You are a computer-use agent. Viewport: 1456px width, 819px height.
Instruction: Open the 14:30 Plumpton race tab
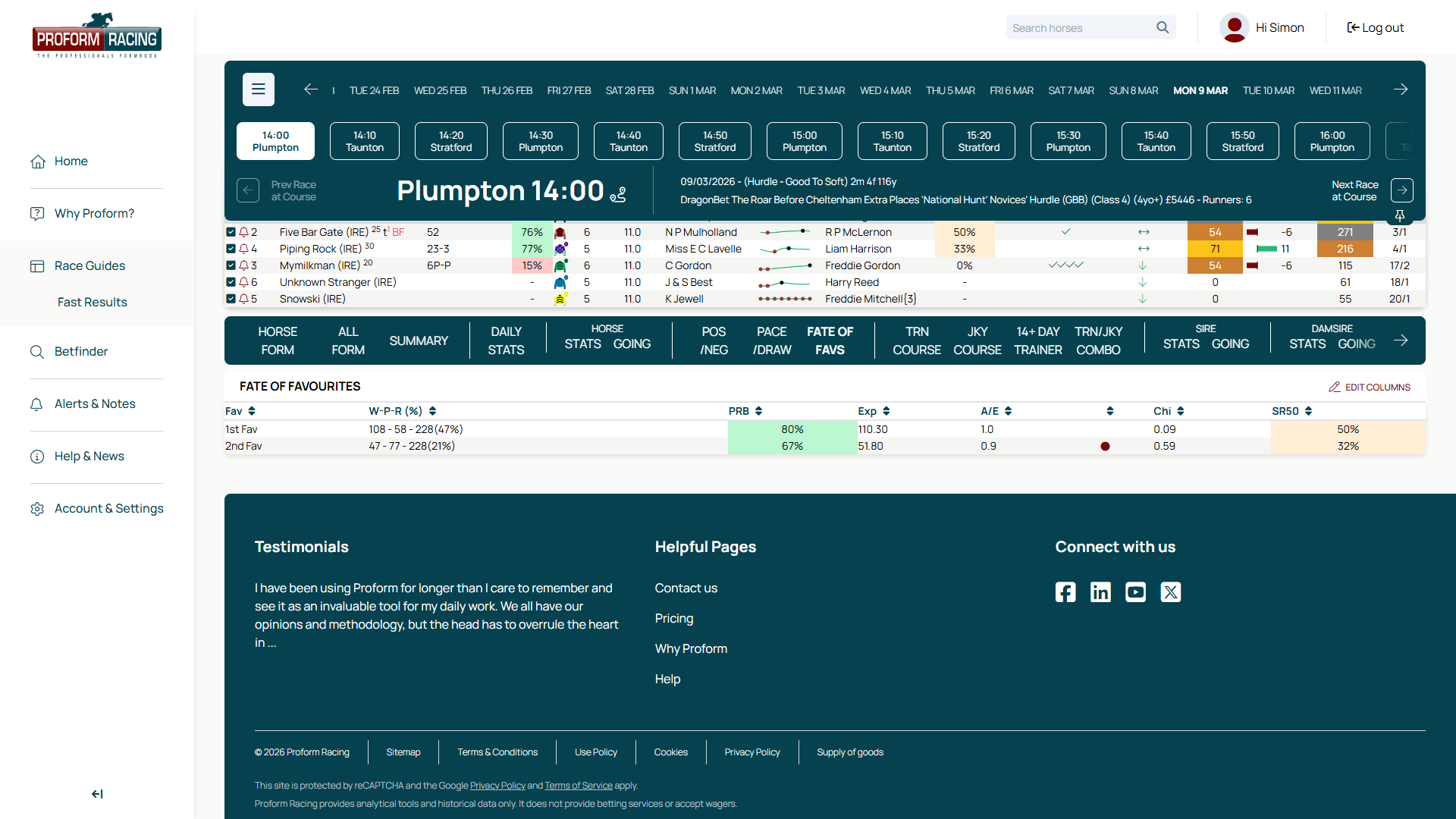541,141
